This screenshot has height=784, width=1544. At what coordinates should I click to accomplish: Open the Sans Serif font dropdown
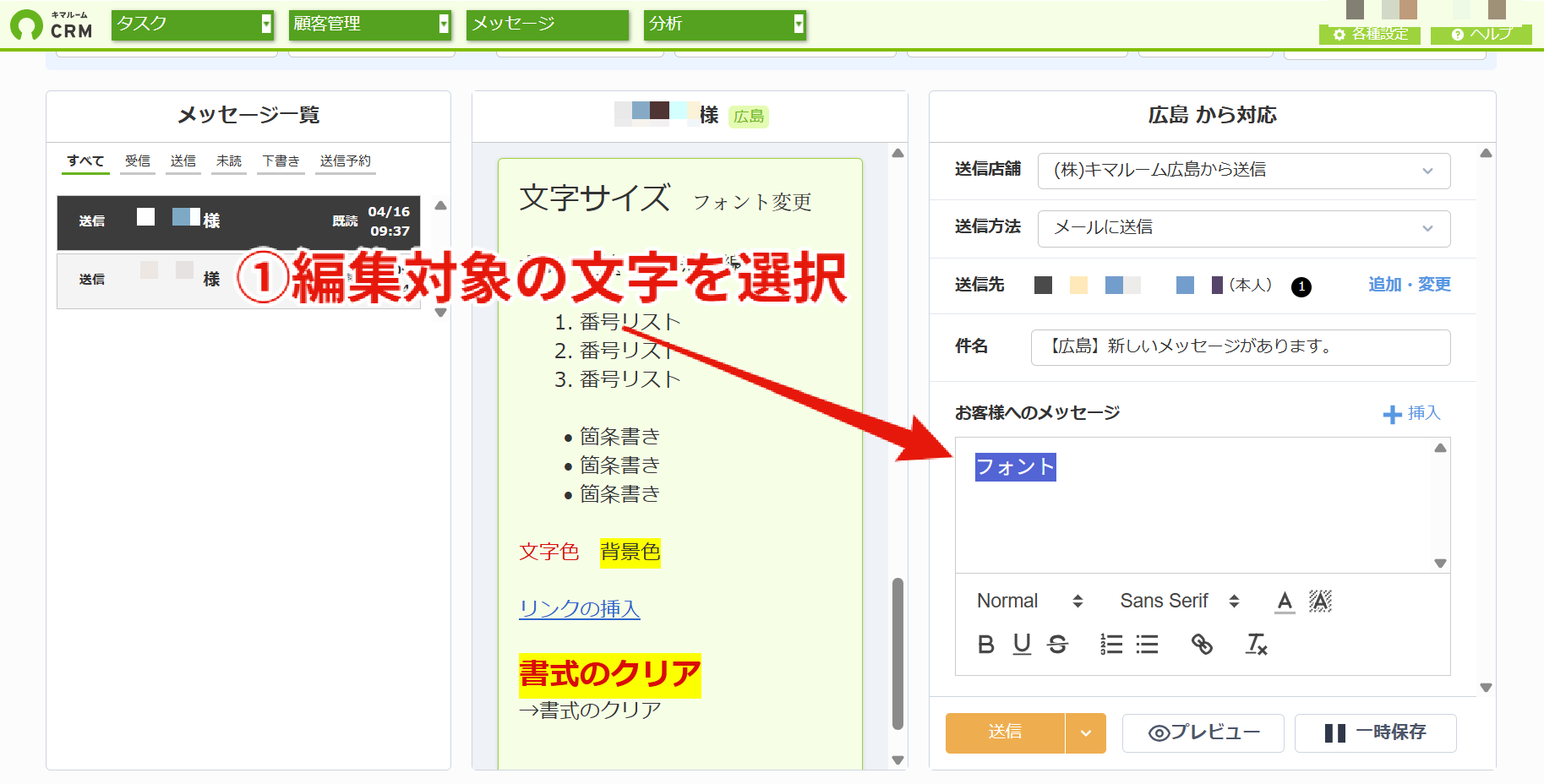coord(1180,601)
